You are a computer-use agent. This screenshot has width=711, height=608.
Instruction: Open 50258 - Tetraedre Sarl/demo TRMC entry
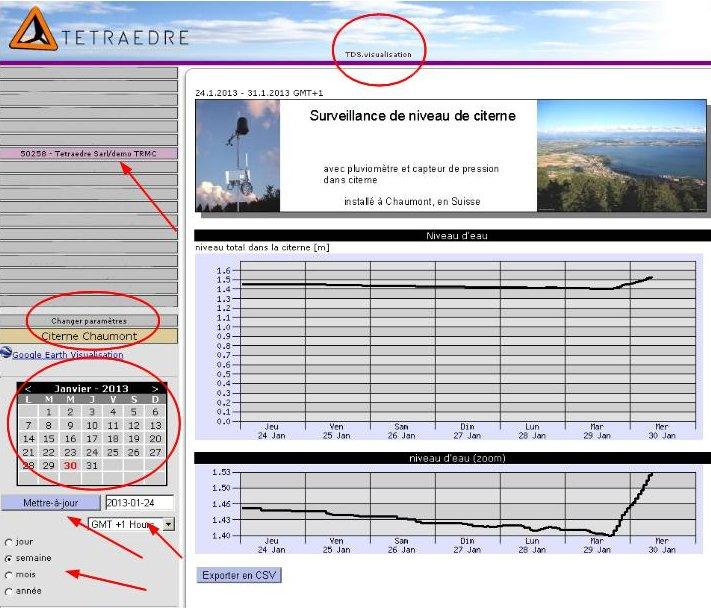tap(89, 153)
